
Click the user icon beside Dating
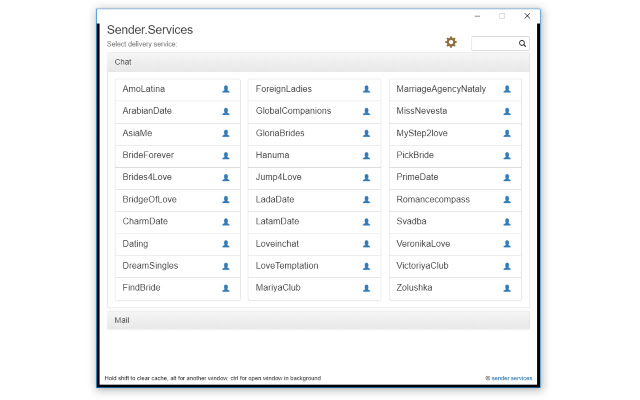coord(226,244)
